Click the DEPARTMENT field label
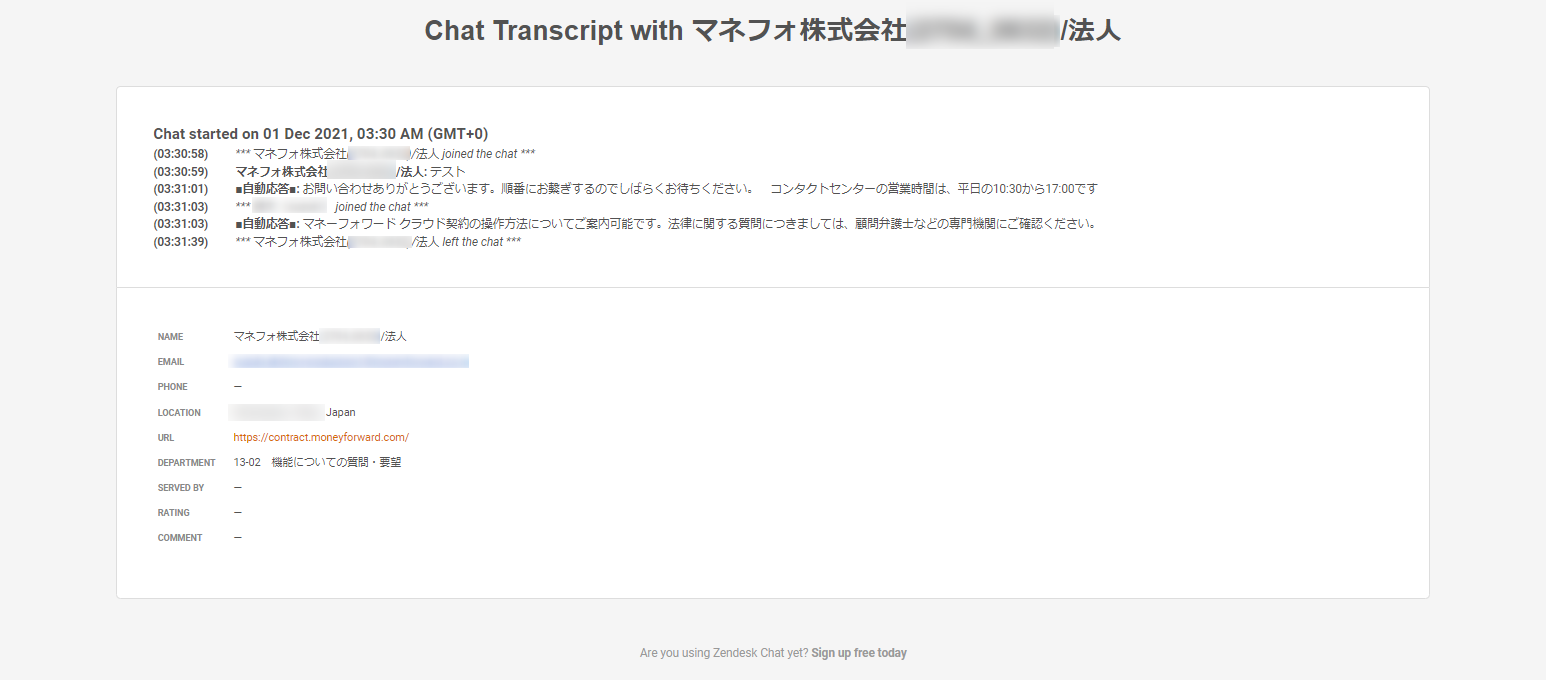 point(187,463)
